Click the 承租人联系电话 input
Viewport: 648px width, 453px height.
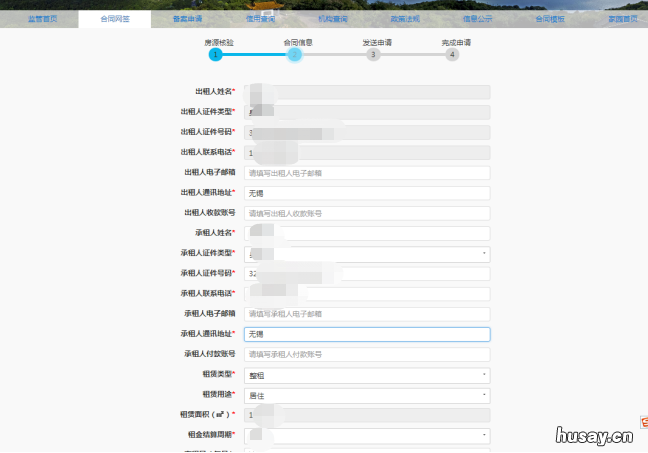(367, 294)
